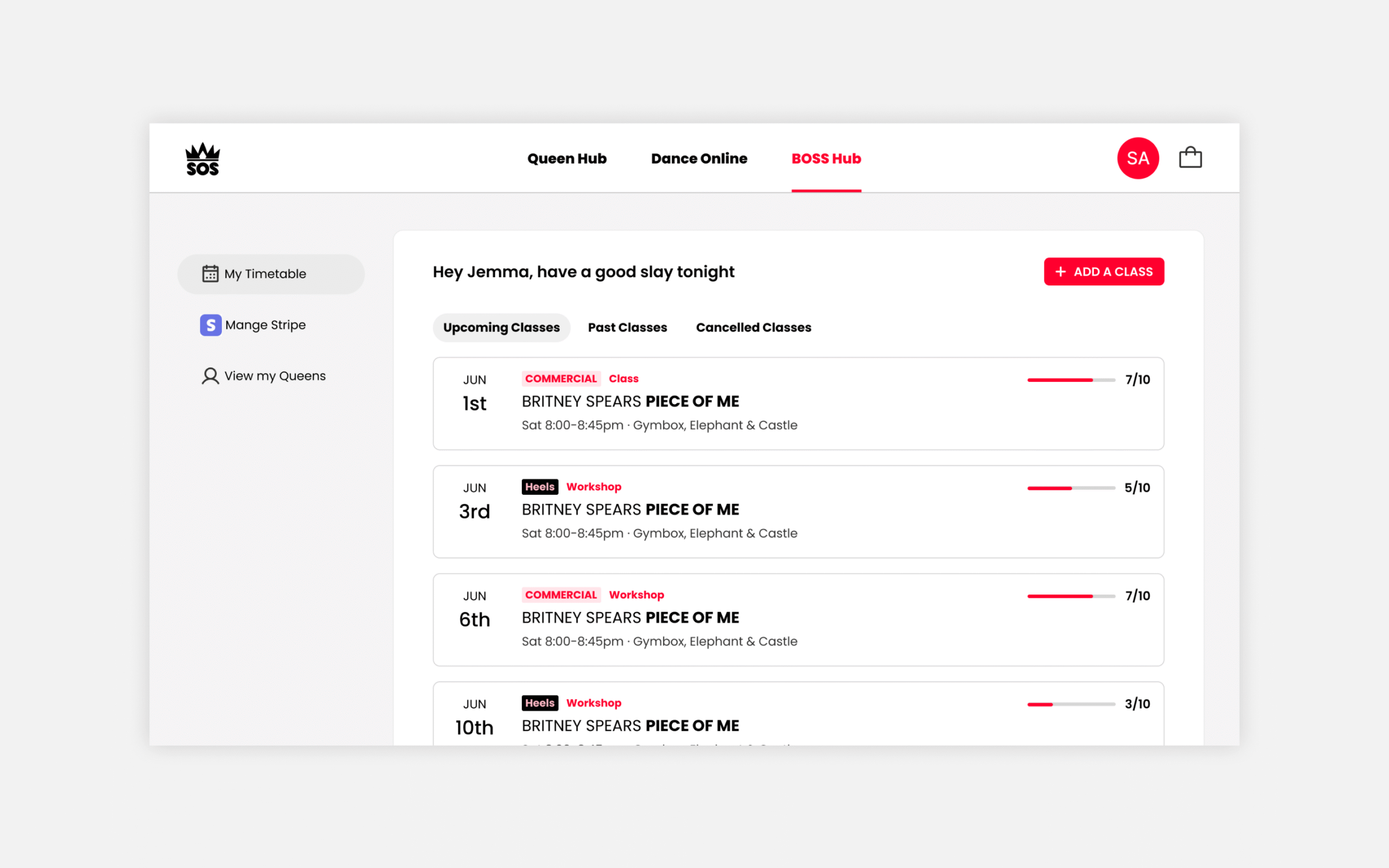This screenshot has width=1389, height=868.
Task: Click the JUN 1st date block
Action: (474, 393)
